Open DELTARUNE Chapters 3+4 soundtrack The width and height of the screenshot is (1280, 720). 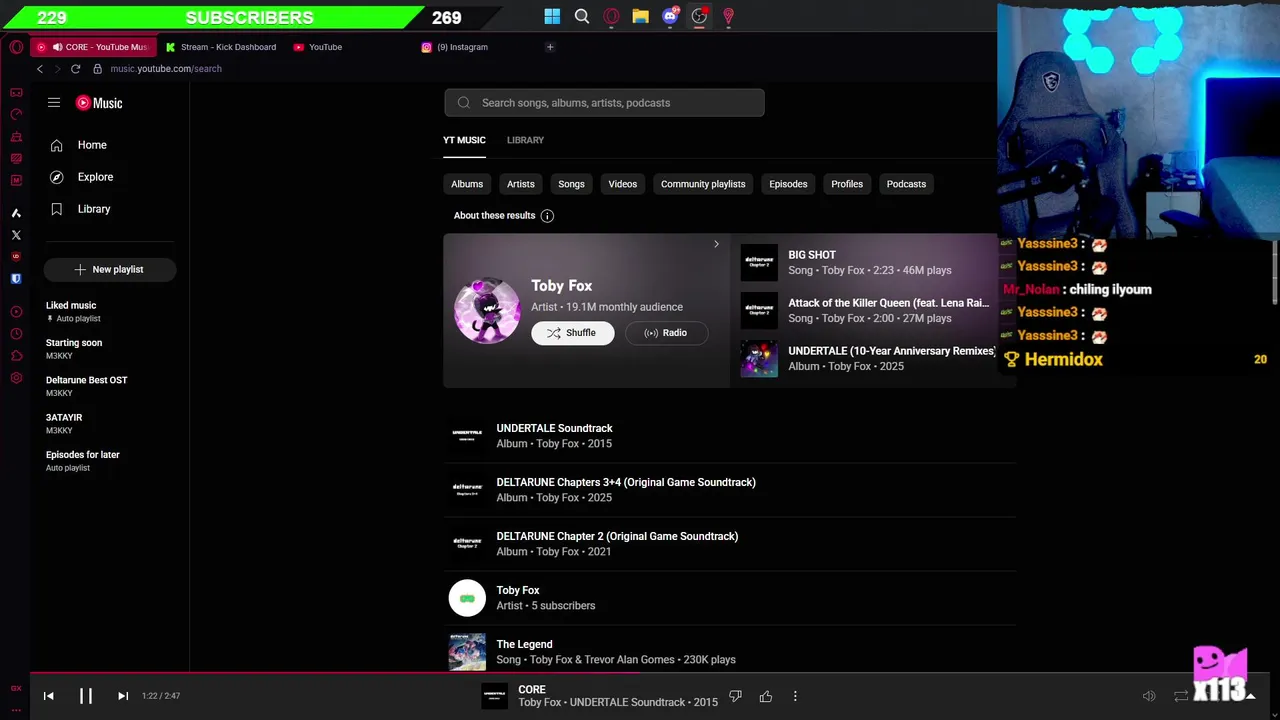730,490
